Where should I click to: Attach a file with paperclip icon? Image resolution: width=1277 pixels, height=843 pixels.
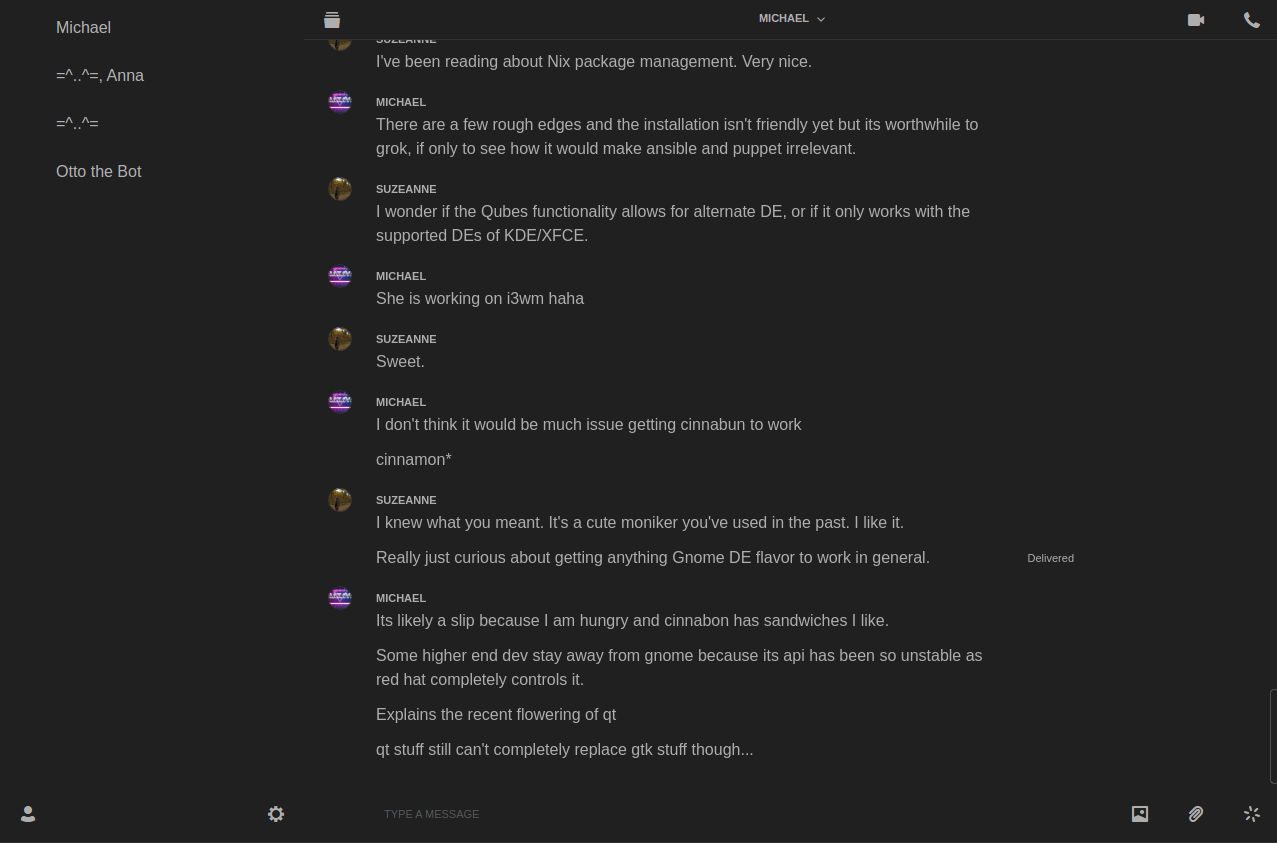[1195, 814]
